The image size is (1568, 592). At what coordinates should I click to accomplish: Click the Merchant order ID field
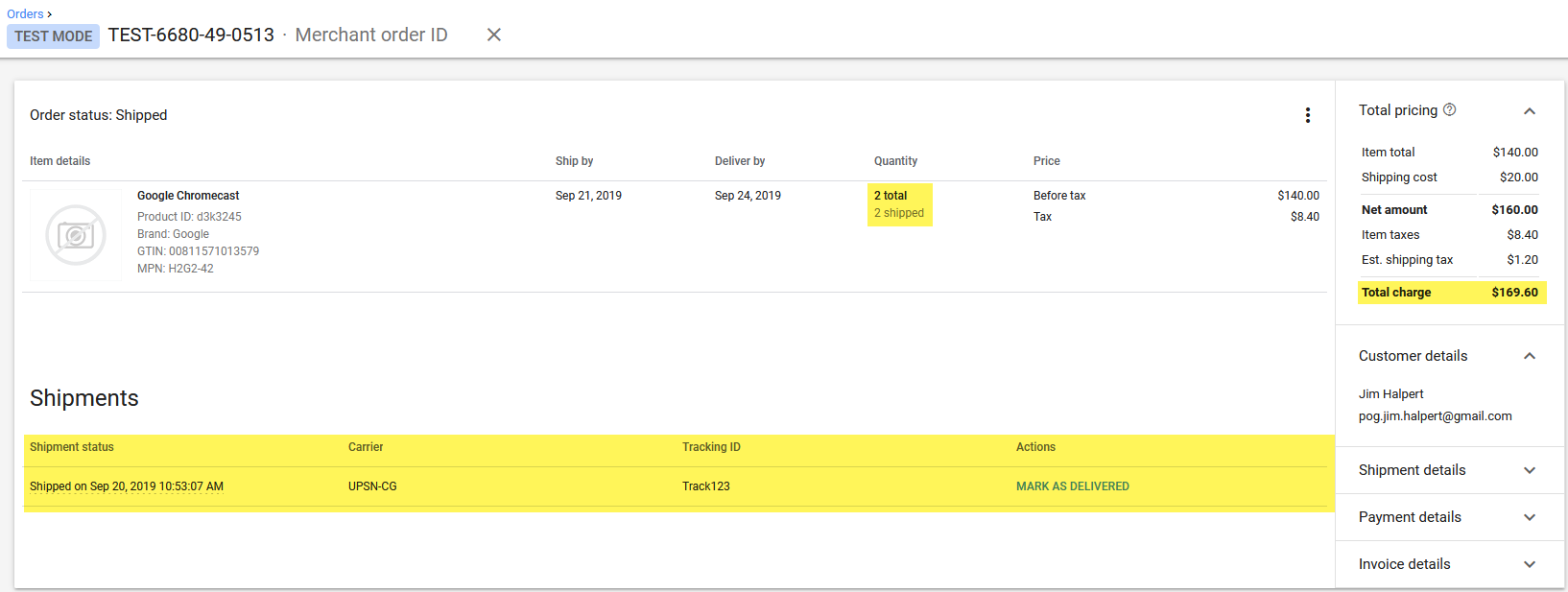point(371,35)
